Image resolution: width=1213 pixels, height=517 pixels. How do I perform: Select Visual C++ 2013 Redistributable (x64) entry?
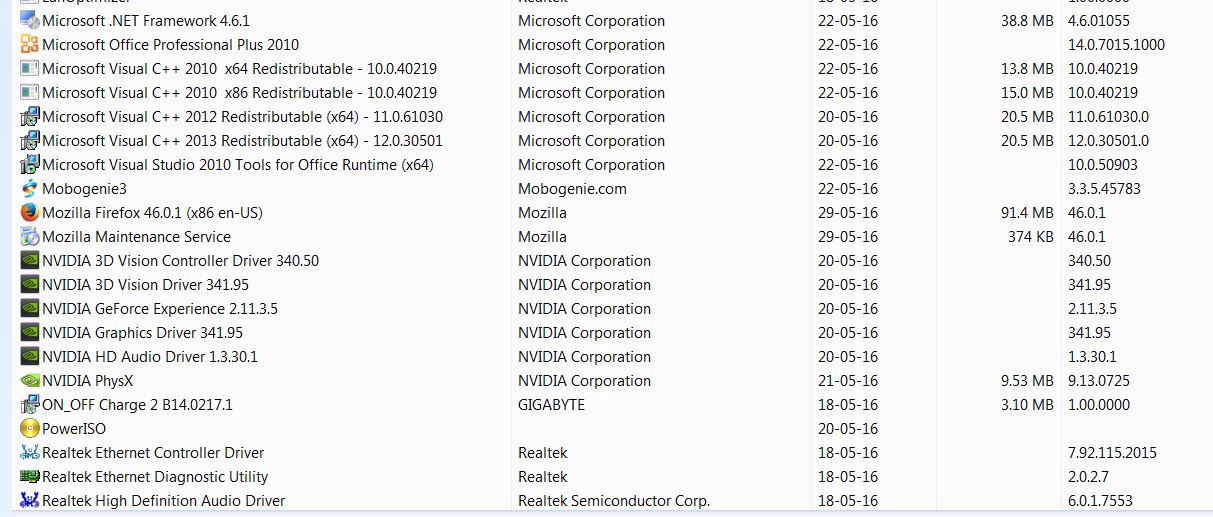coord(242,140)
